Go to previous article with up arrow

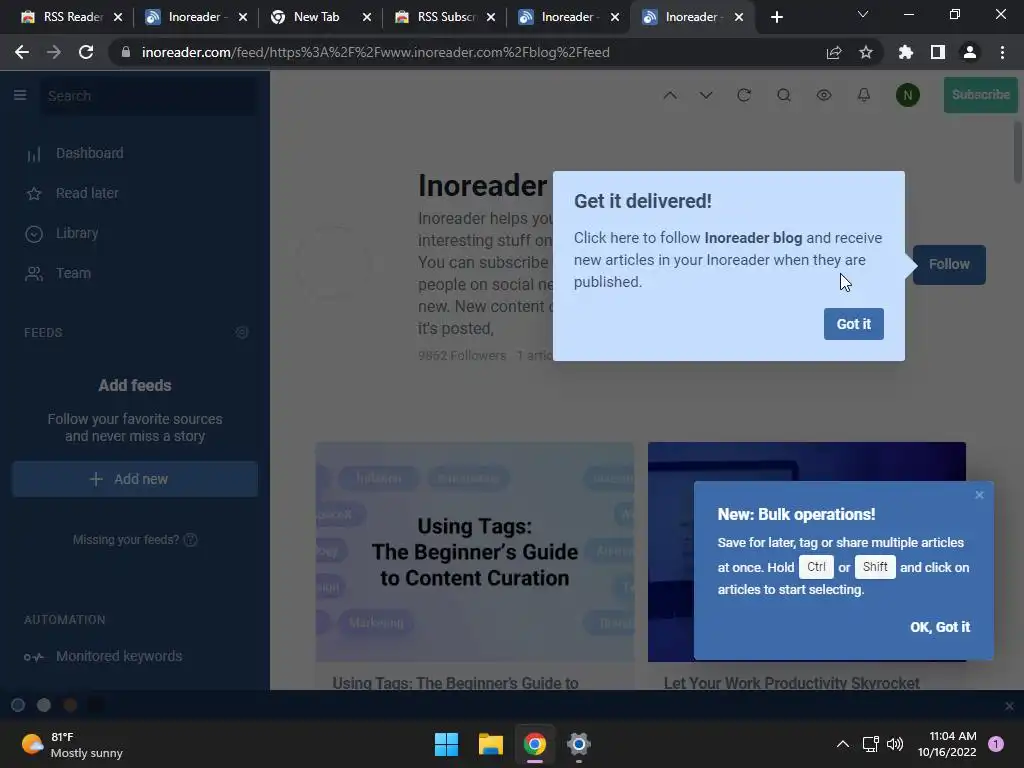tap(670, 95)
